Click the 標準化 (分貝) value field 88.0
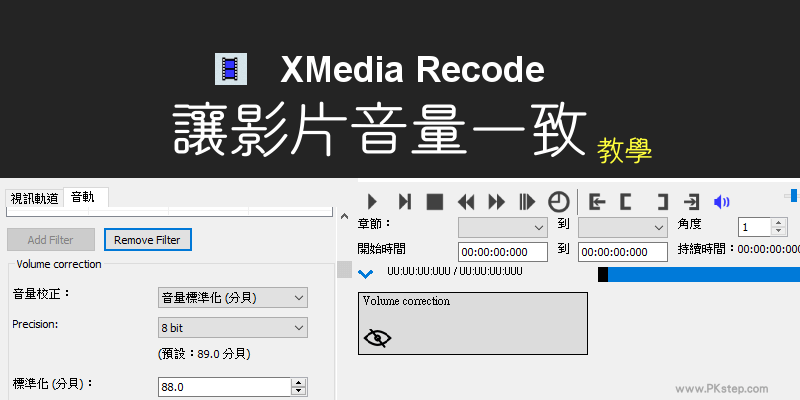This screenshot has width=800, height=400. coord(224,387)
